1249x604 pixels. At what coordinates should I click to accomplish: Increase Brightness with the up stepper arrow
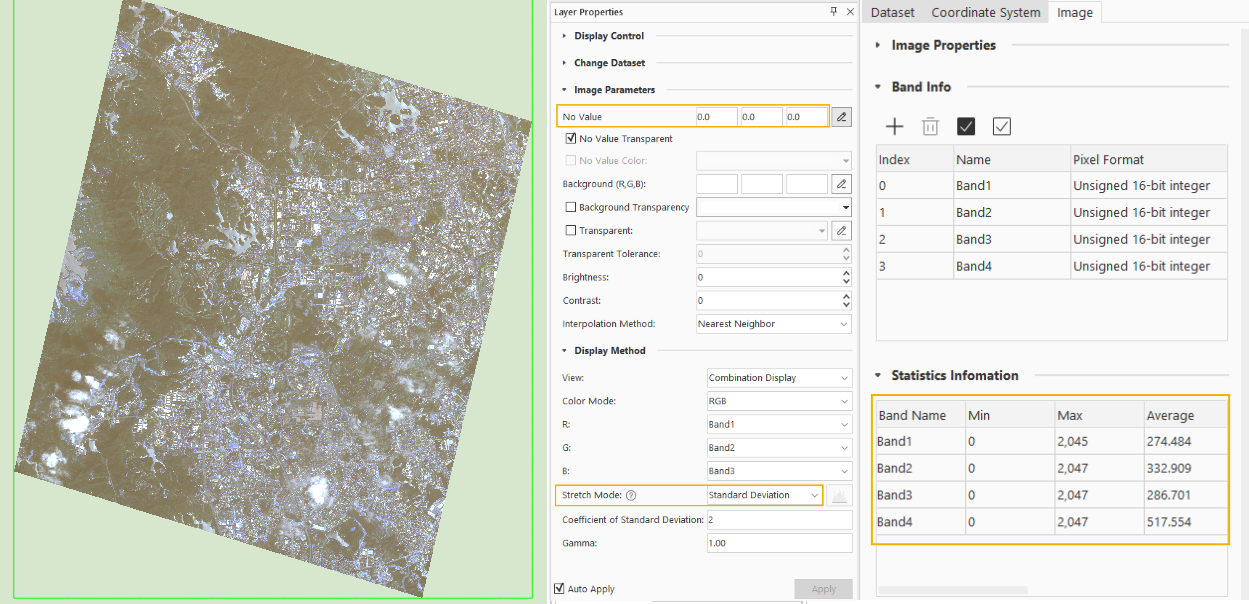click(x=846, y=273)
